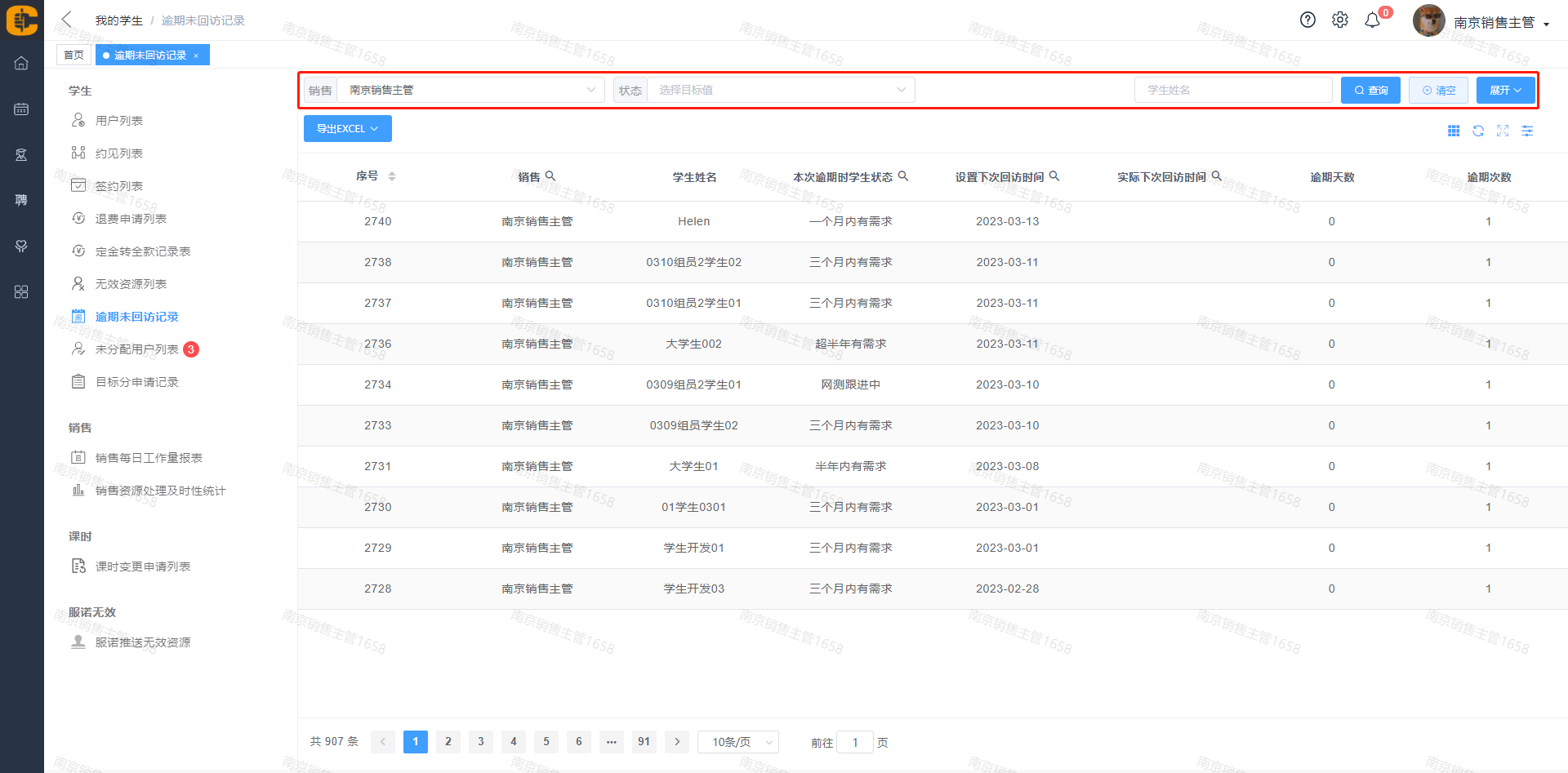This screenshot has height=773, width=1568.
Task: Click the 查询 search button
Action: point(1370,90)
